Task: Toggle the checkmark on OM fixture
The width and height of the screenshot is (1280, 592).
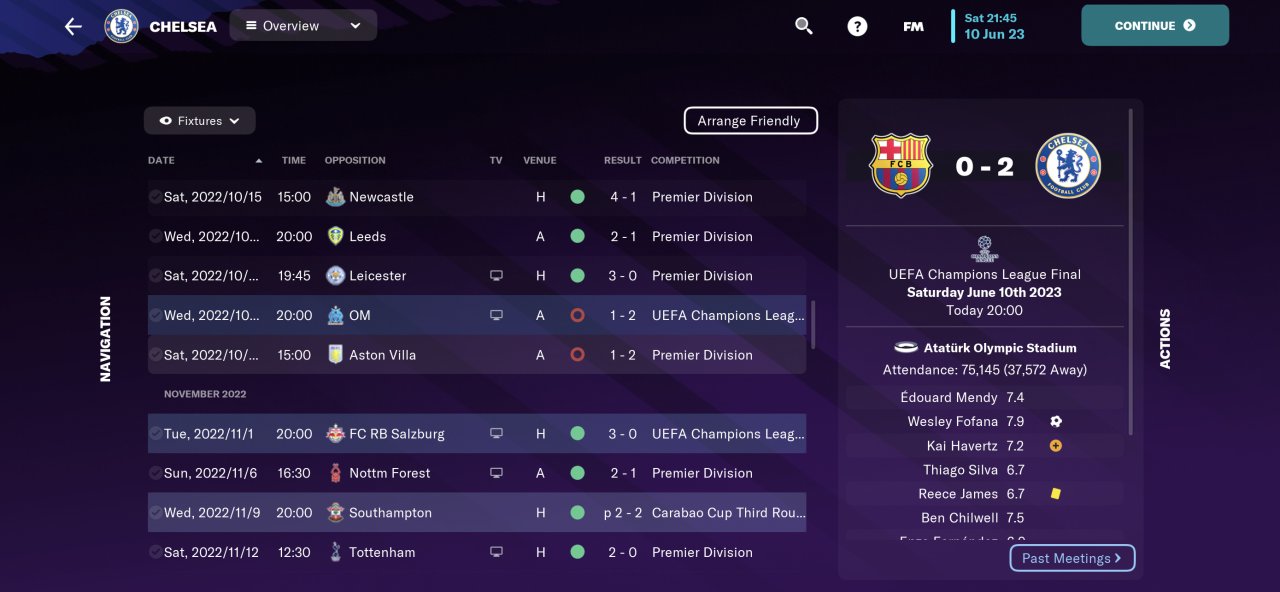Action: (155, 315)
